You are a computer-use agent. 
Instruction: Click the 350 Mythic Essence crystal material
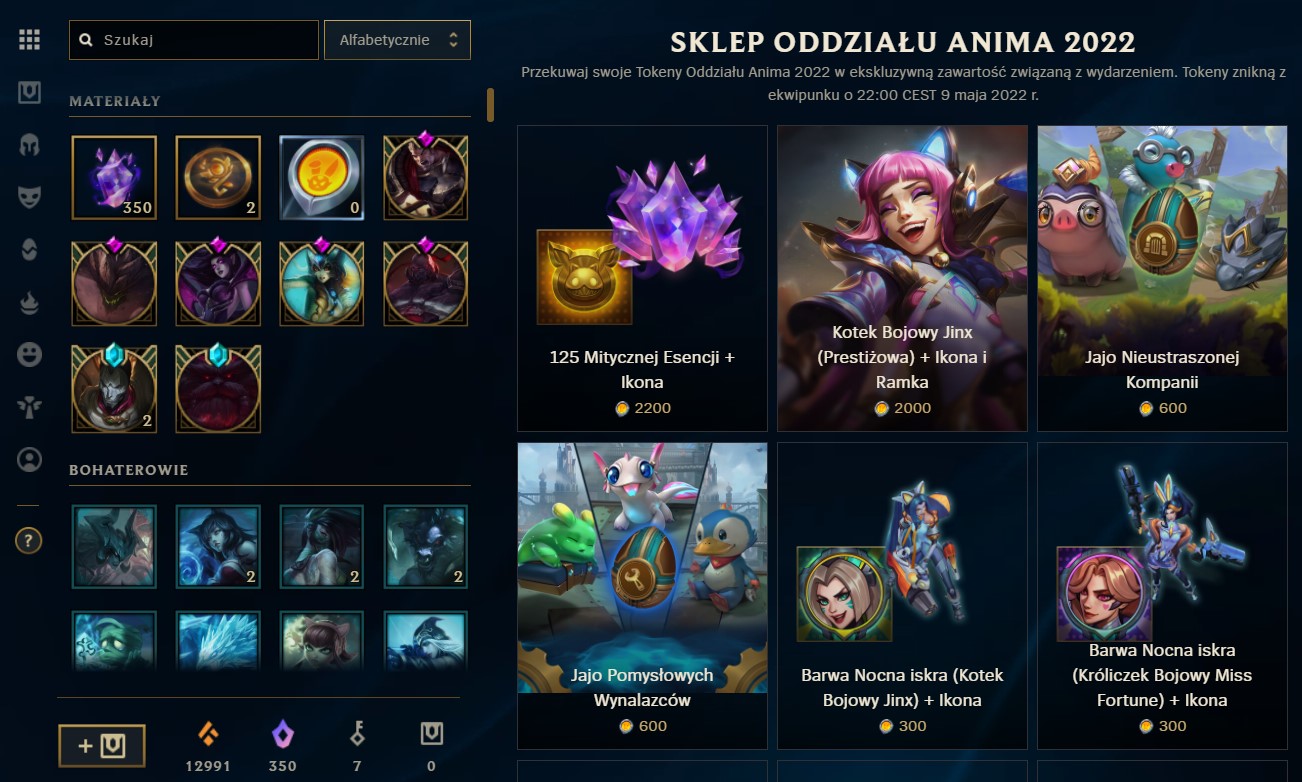[x=114, y=178]
